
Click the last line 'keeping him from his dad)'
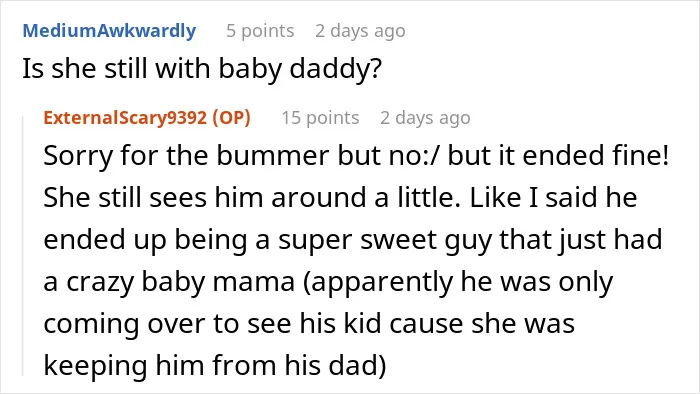(x=215, y=366)
